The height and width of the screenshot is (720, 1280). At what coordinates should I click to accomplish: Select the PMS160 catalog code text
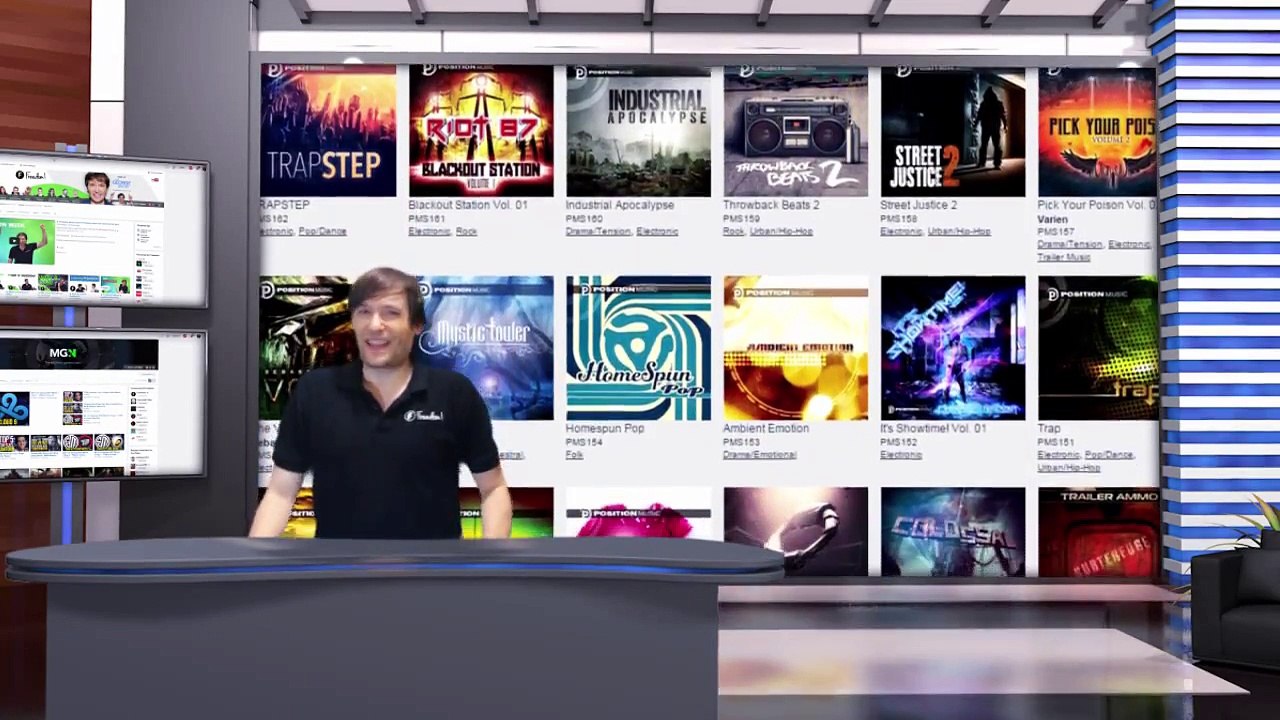pos(584,218)
